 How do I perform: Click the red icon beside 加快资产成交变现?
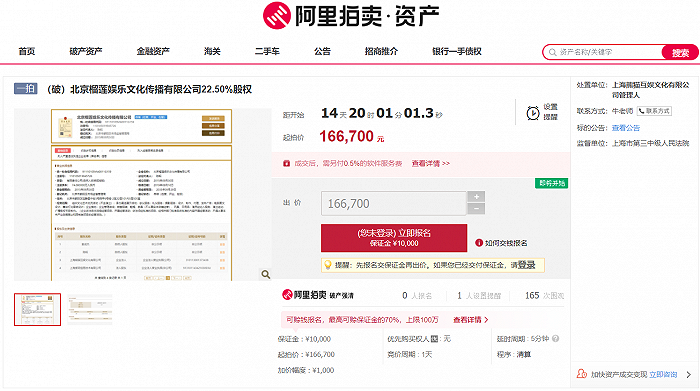[582, 374]
